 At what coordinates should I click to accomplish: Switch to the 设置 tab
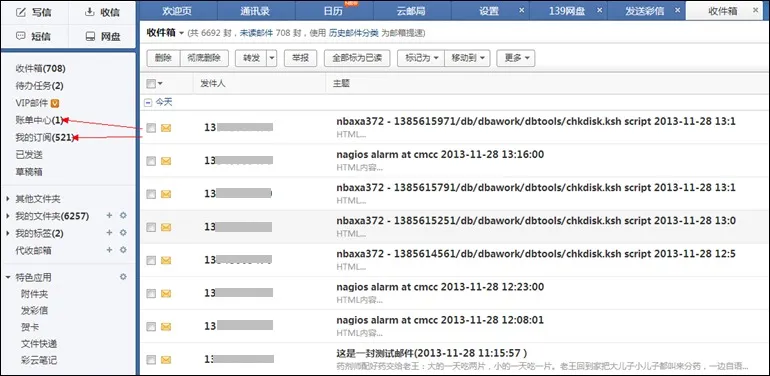[490, 11]
